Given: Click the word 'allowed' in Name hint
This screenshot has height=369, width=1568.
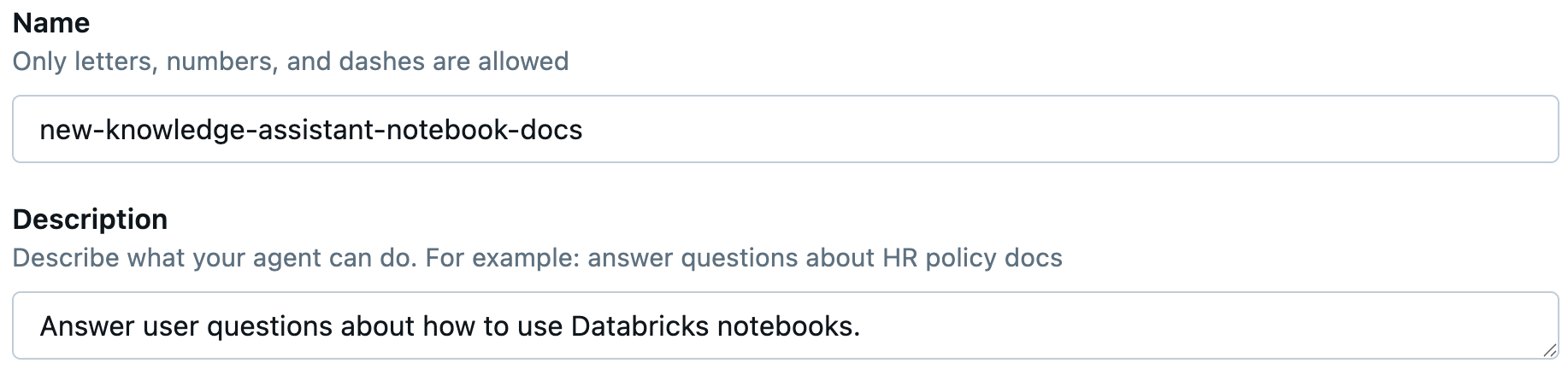Looking at the screenshot, I should coord(523,61).
